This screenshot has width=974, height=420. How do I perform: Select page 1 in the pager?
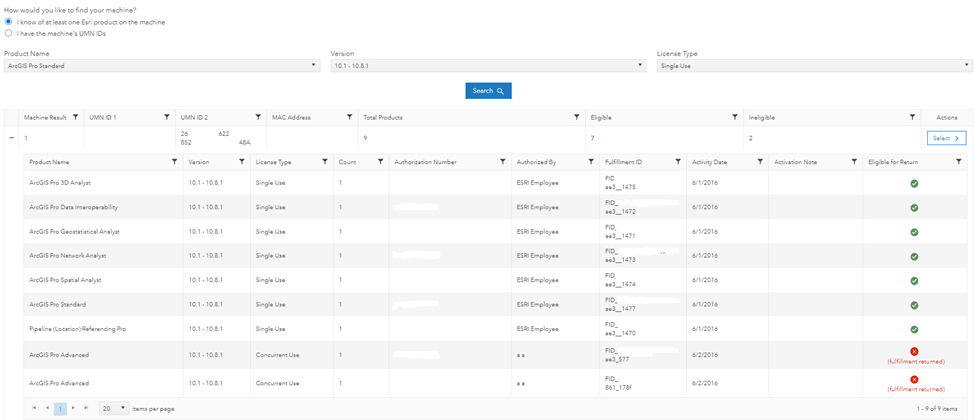click(60, 409)
